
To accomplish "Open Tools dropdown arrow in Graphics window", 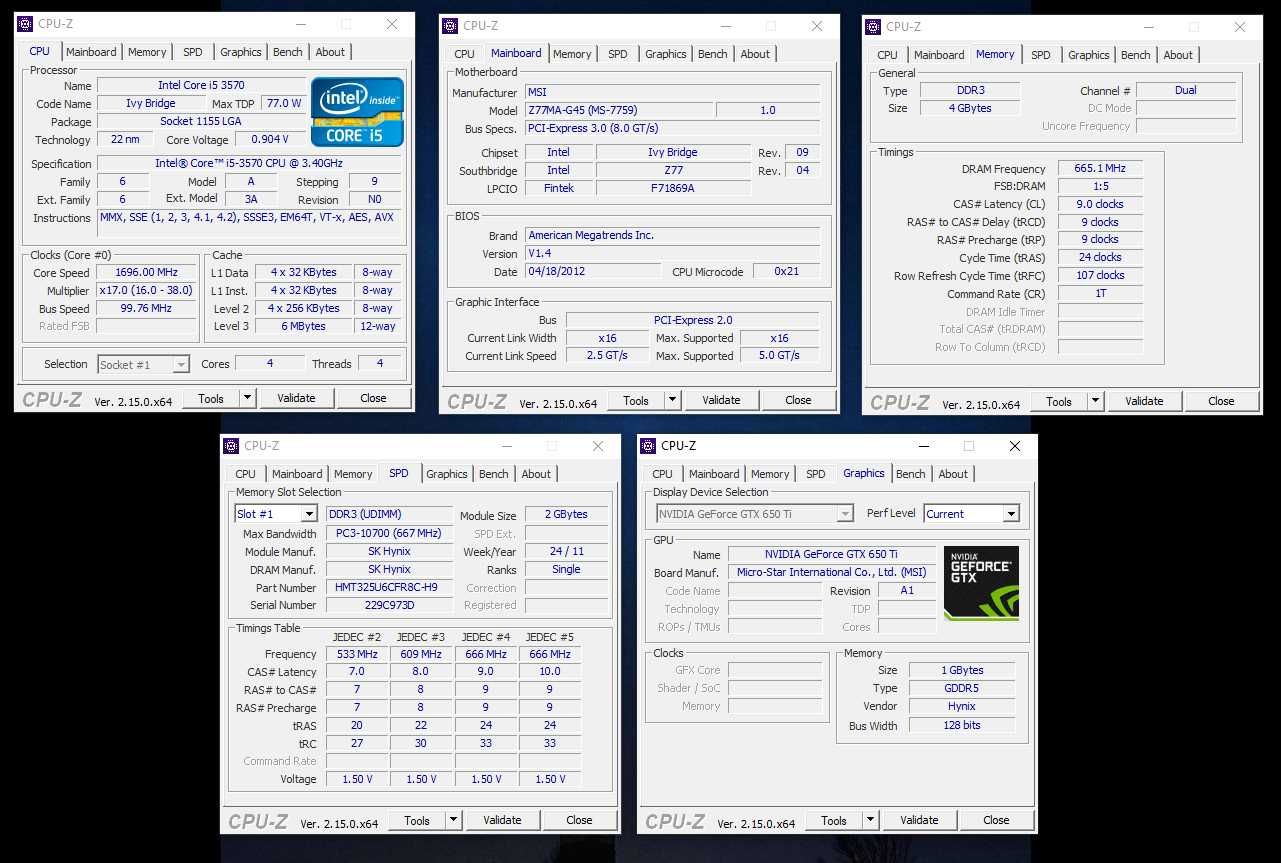I will click(870, 820).
